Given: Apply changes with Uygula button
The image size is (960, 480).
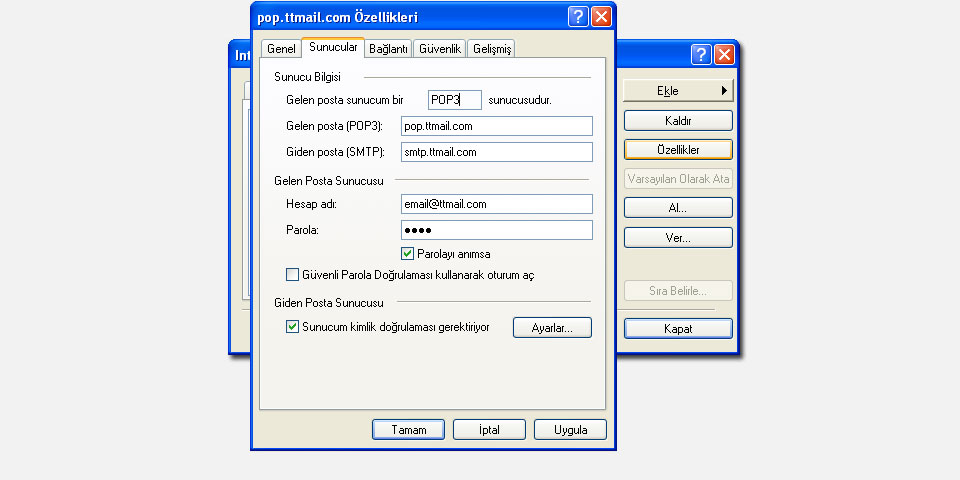Looking at the screenshot, I should point(571,430).
